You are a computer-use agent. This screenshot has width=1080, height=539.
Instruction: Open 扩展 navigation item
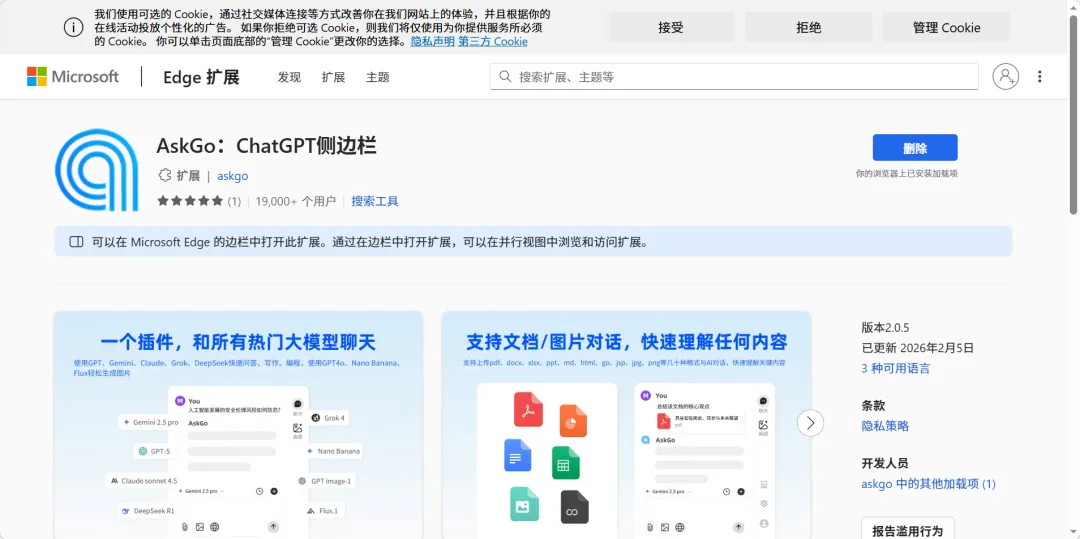pos(333,77)
